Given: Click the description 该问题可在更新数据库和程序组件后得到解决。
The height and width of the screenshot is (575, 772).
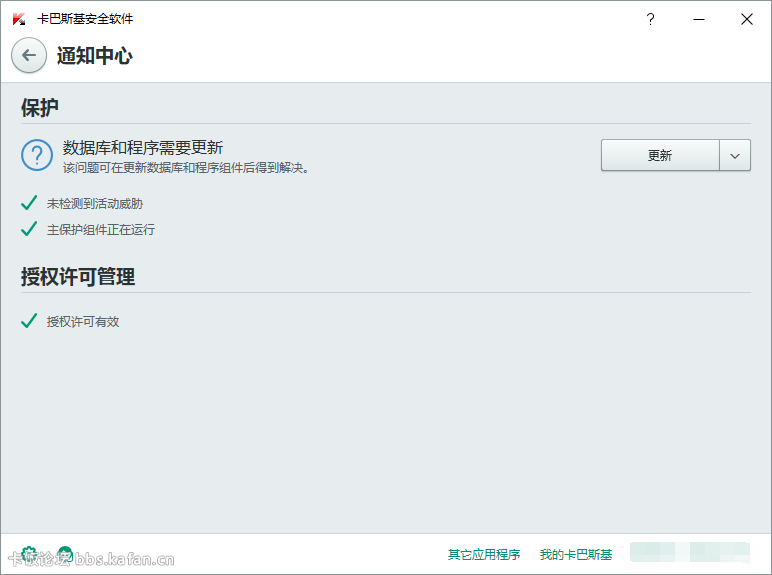Looking at the screenshot, I should pos(186,168).
